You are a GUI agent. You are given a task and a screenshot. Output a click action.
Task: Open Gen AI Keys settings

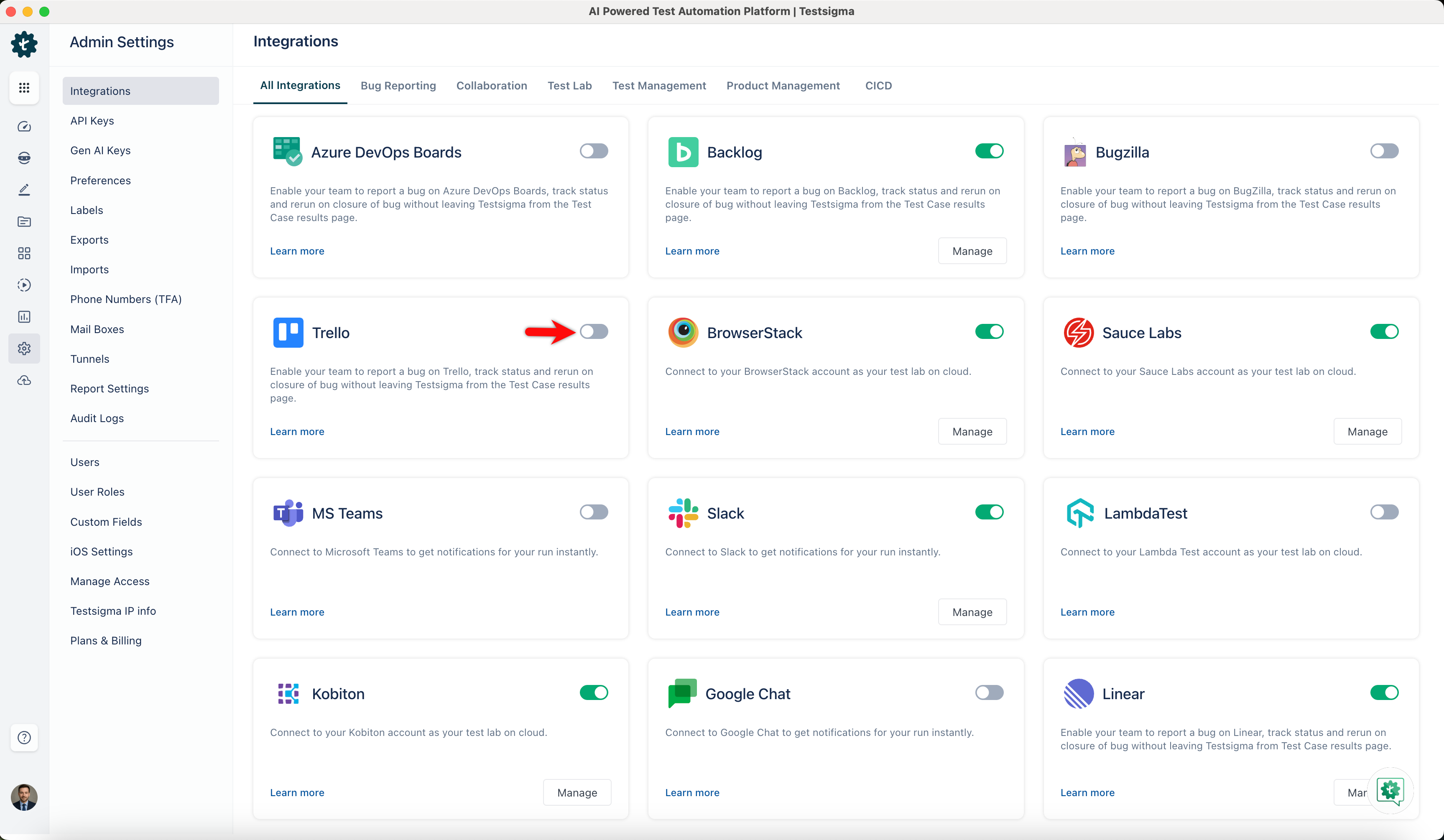pos(100,150)
